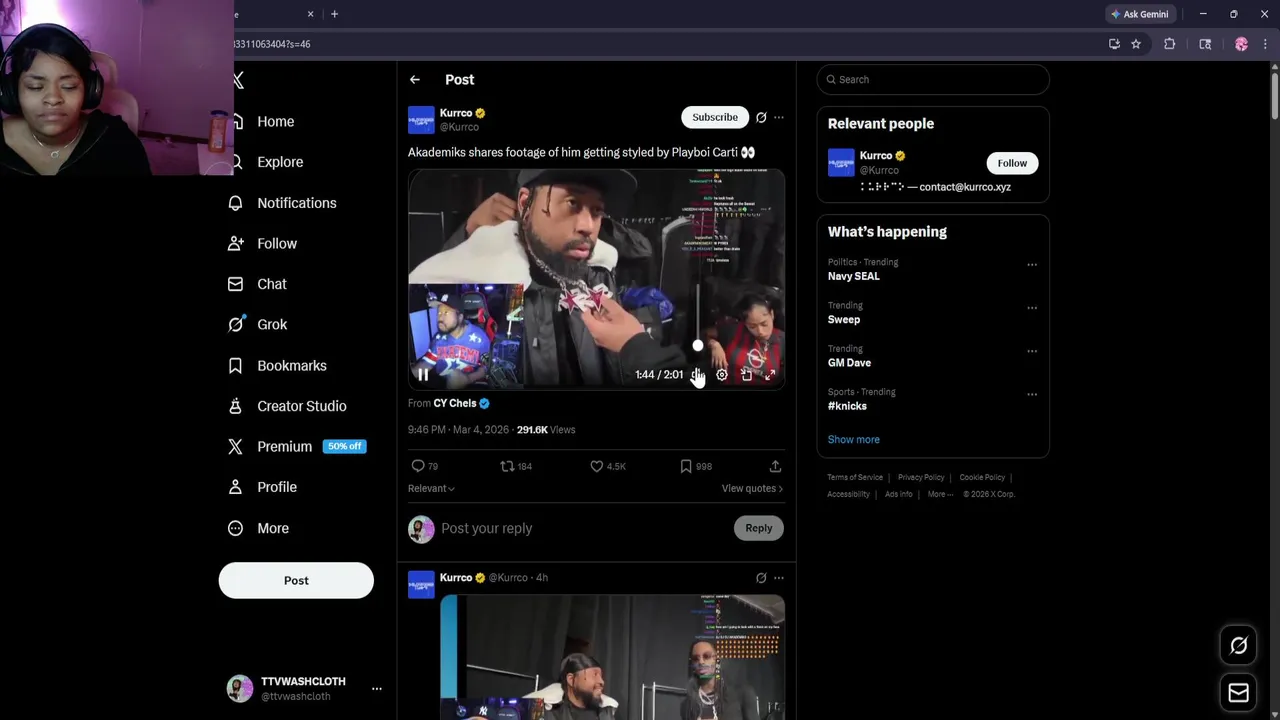Like the post with 4.5K likes
Viewport: 1280px width, 720px height.
tap(596, 466)
